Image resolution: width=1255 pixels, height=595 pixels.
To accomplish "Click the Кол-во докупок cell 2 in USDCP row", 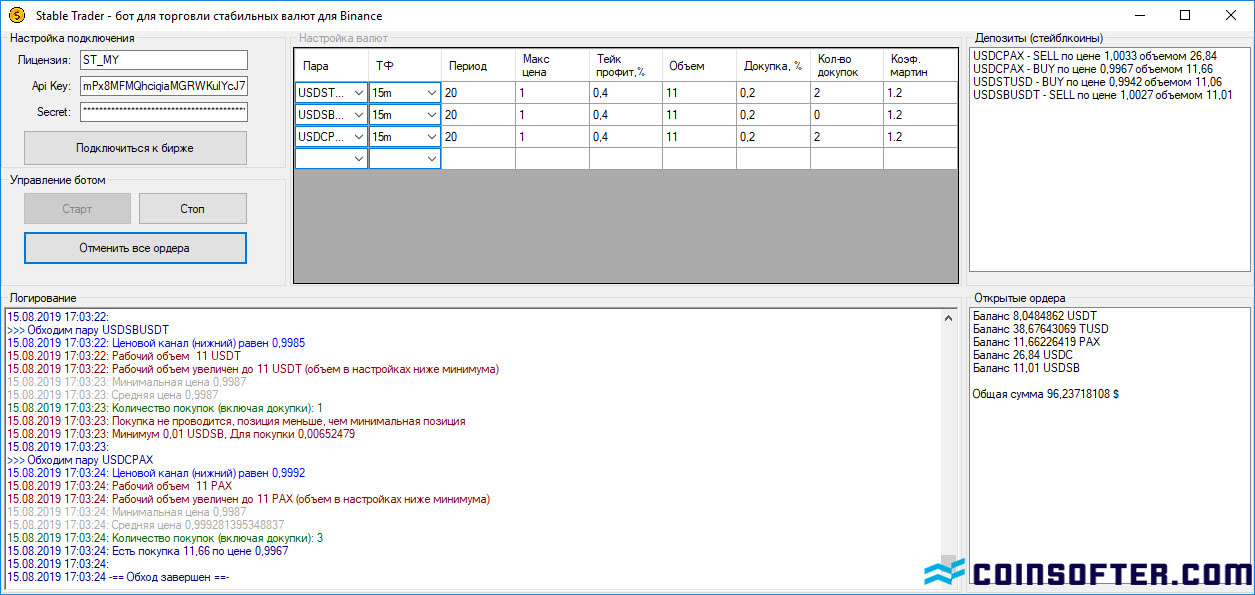I will [846, 136].
